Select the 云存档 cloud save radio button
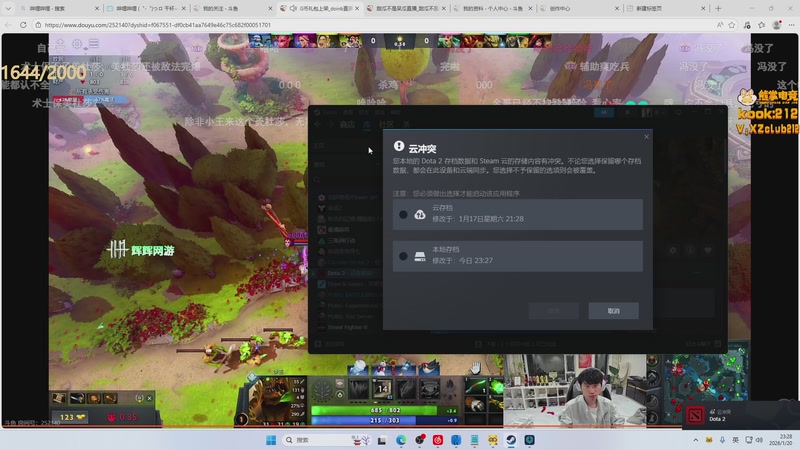 tap(403, 215)
